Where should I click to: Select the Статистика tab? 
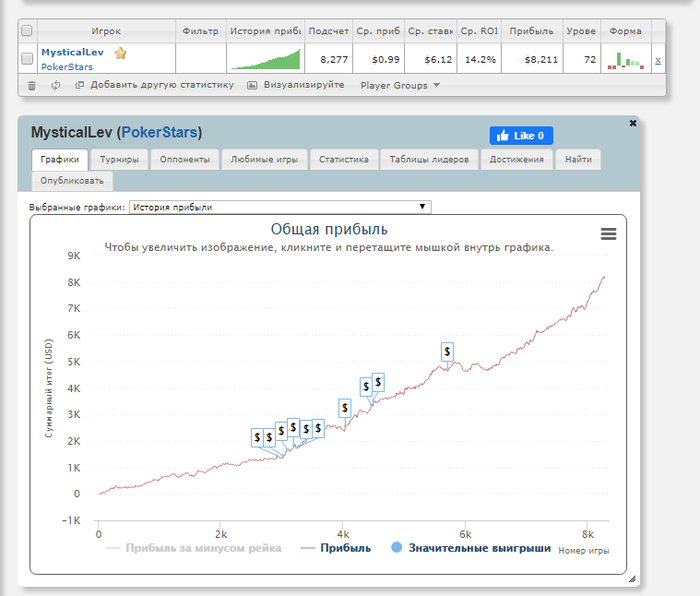pos(344,159)
